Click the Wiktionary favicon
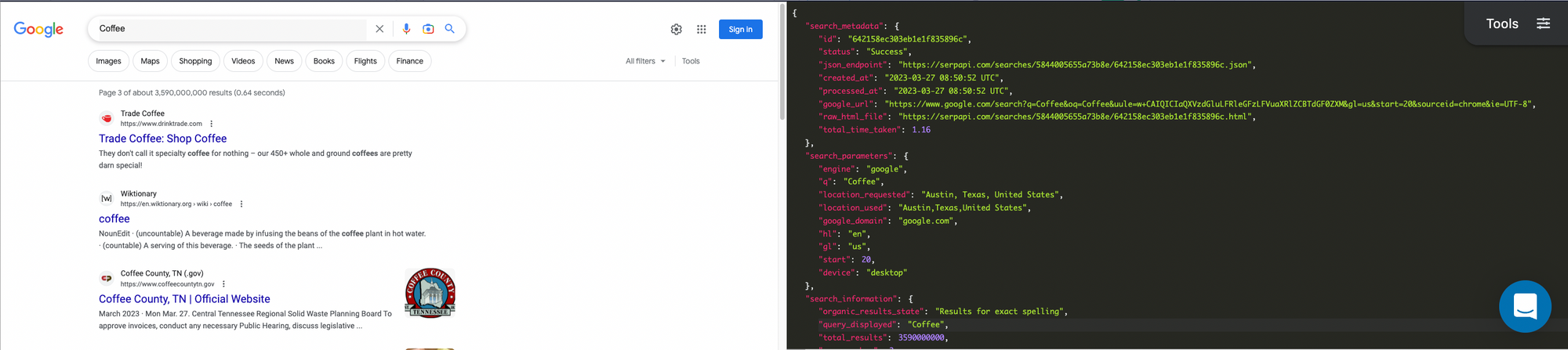 pos(107,198)
